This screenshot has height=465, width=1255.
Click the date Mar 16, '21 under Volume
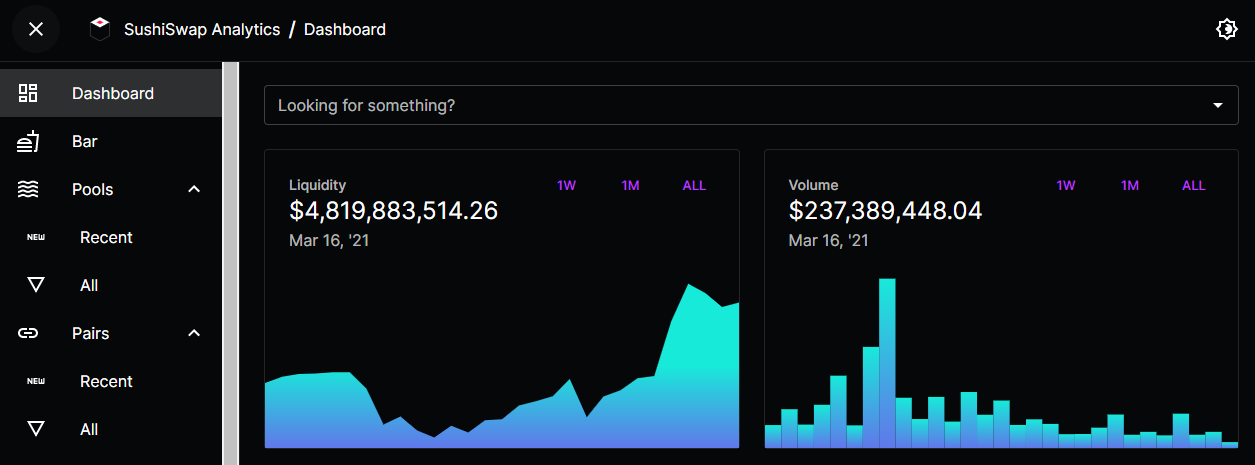(x=829, y=240)
